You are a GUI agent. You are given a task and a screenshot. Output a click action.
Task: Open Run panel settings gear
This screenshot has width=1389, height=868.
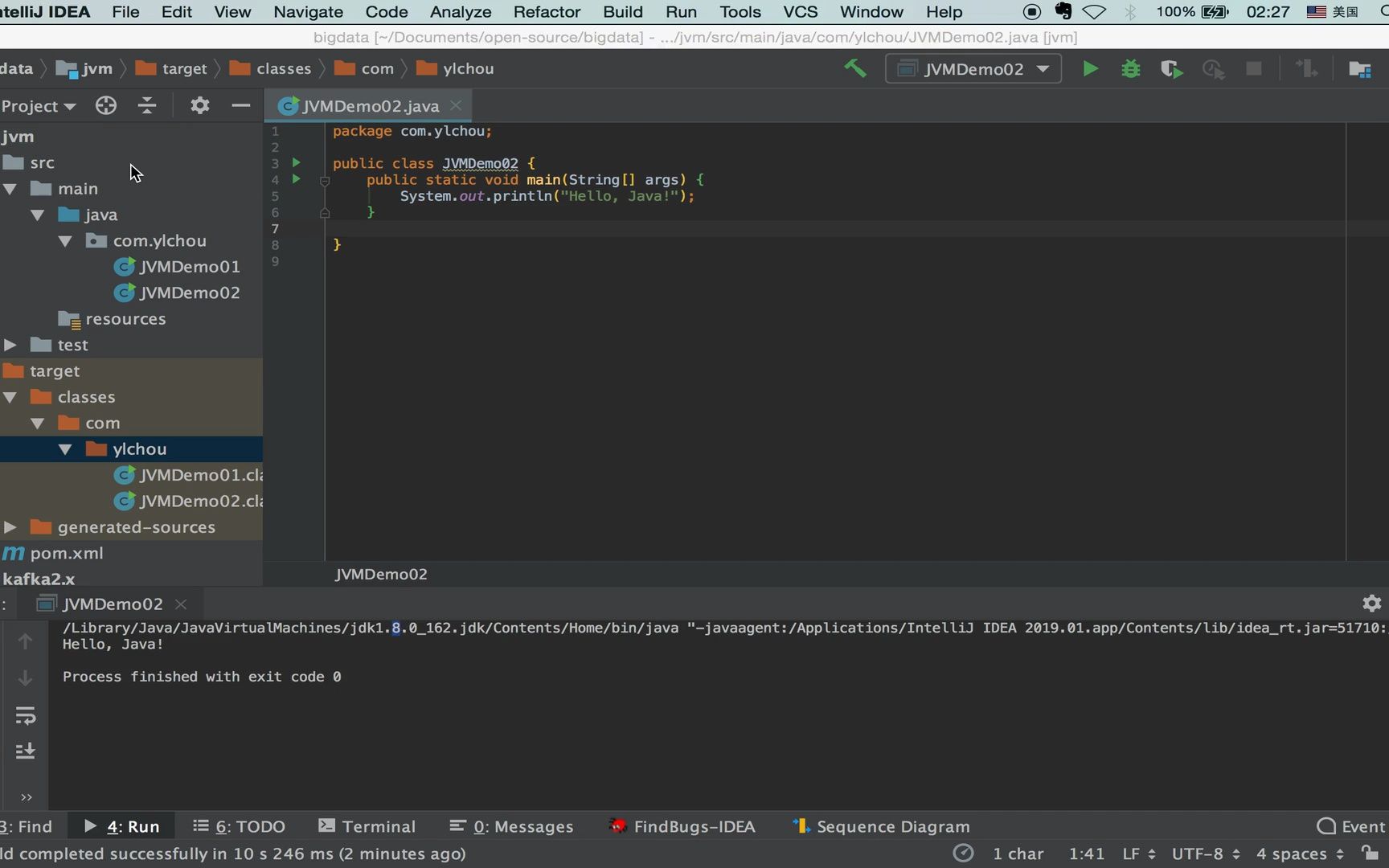(1371, 603)
